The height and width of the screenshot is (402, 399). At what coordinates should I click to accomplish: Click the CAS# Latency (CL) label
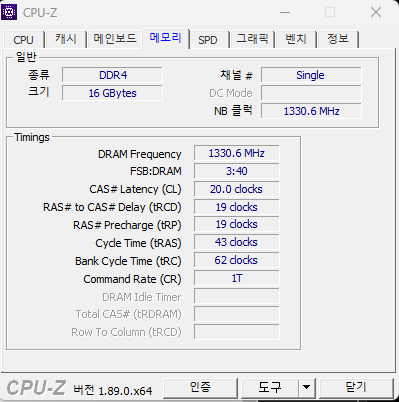click(x=135, y=189)
